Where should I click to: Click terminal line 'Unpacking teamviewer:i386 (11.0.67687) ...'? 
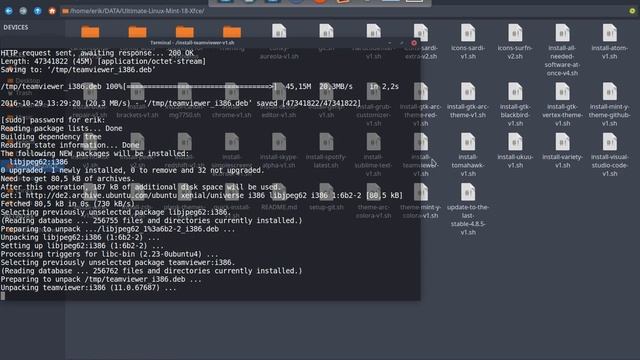tap(88, 288)
